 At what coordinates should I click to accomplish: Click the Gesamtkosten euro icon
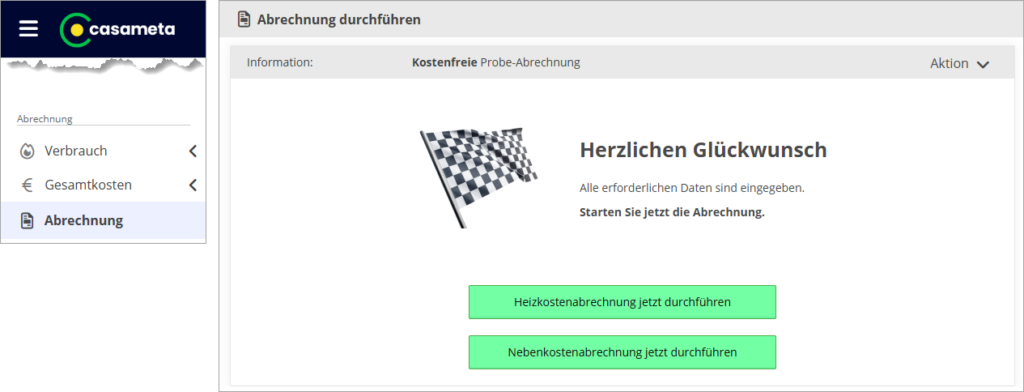point(27,185)
